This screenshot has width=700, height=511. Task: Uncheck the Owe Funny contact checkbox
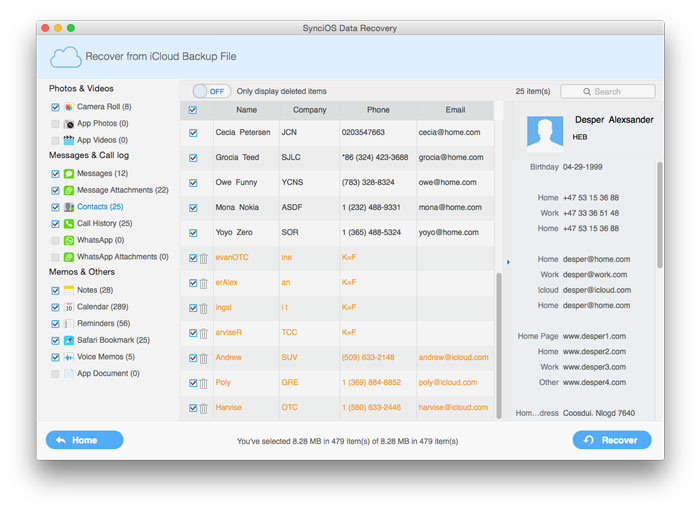pyautogui.click(x=193, y=183)
